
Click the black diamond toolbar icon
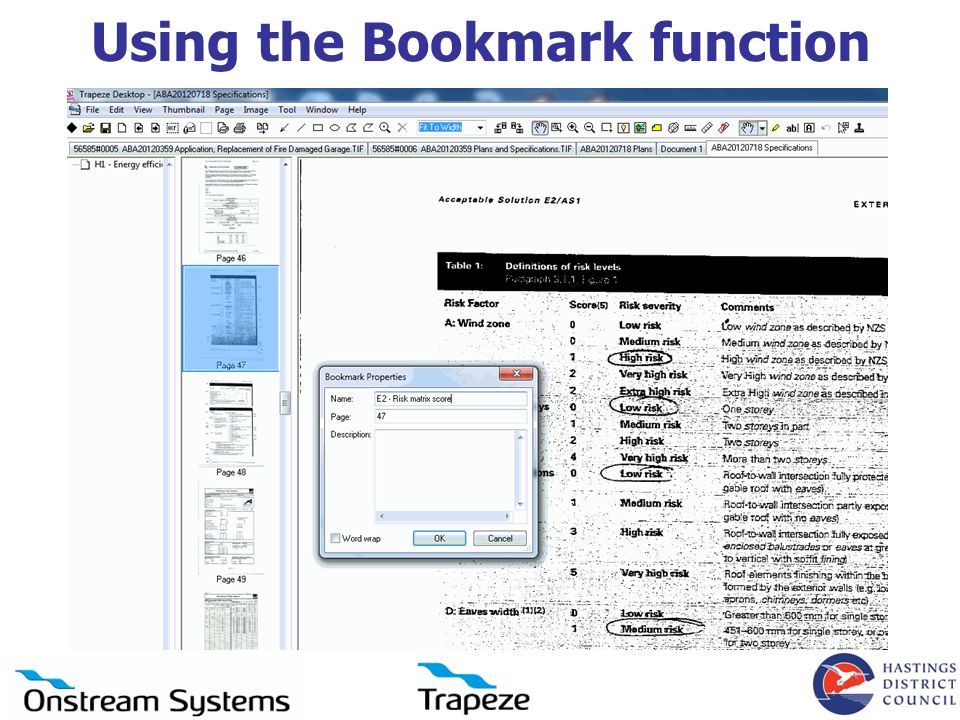click(x=72, y=128)
